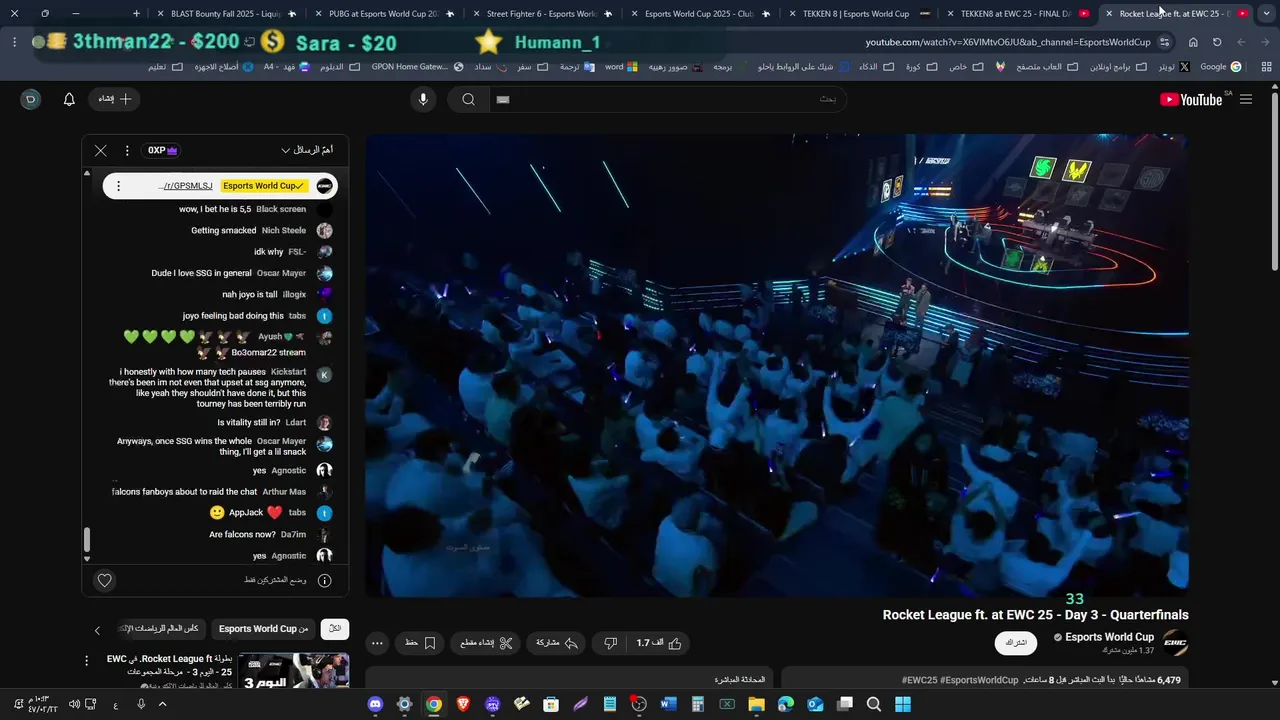This screenshot has height=720, width=1280.
Task: Select the 'من Esports World Cup' chip
Action: coord(264,629)
